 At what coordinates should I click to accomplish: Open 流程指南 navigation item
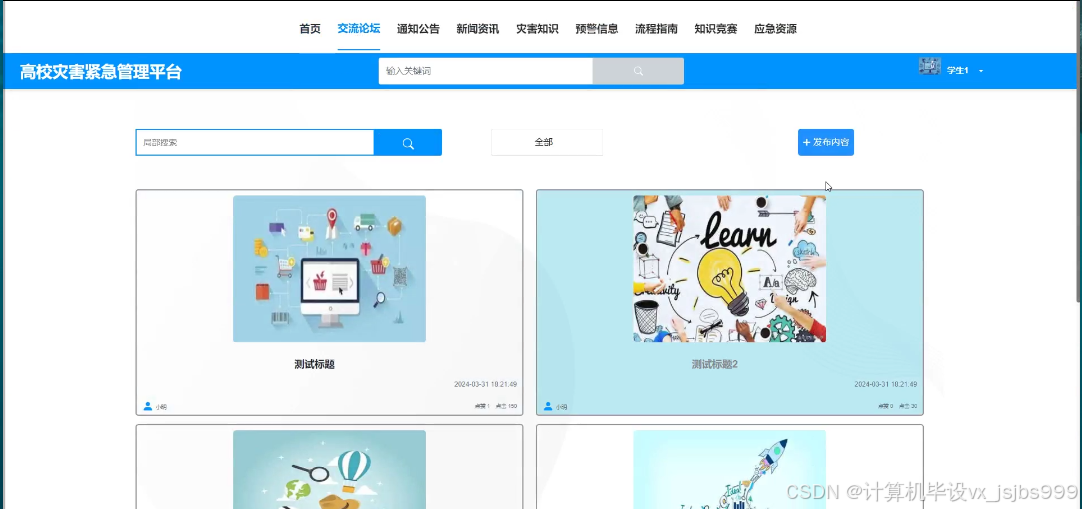656,29
